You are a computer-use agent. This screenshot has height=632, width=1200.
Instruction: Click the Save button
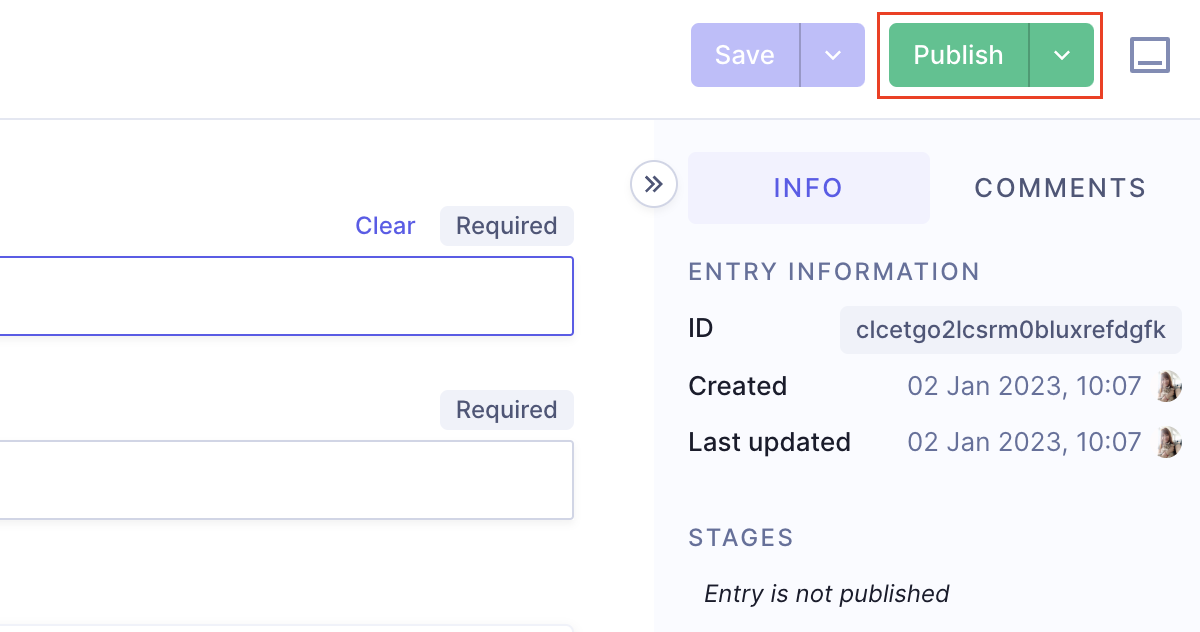[x=745, y=55]
